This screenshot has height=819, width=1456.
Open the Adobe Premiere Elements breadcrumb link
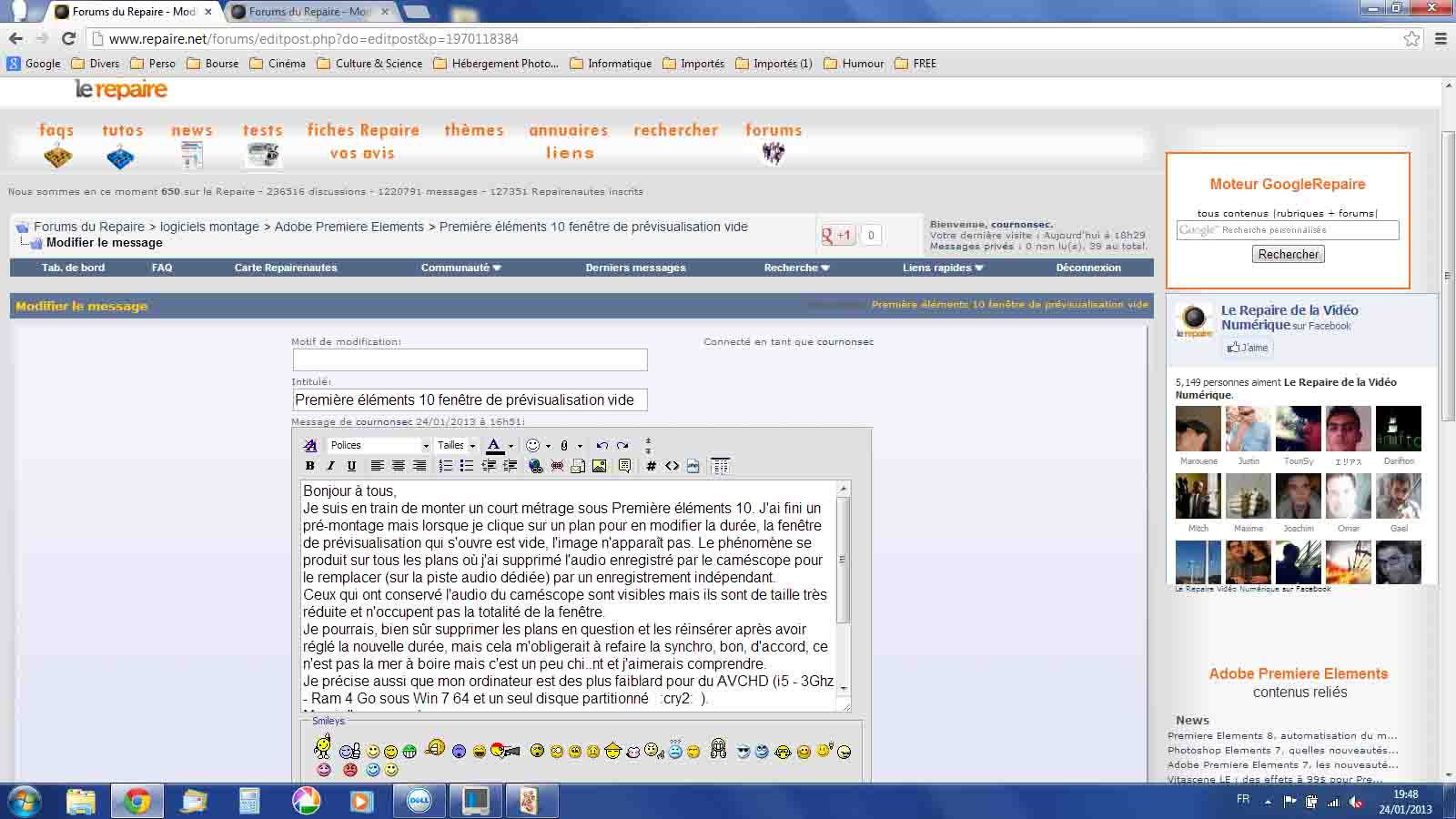349,227
